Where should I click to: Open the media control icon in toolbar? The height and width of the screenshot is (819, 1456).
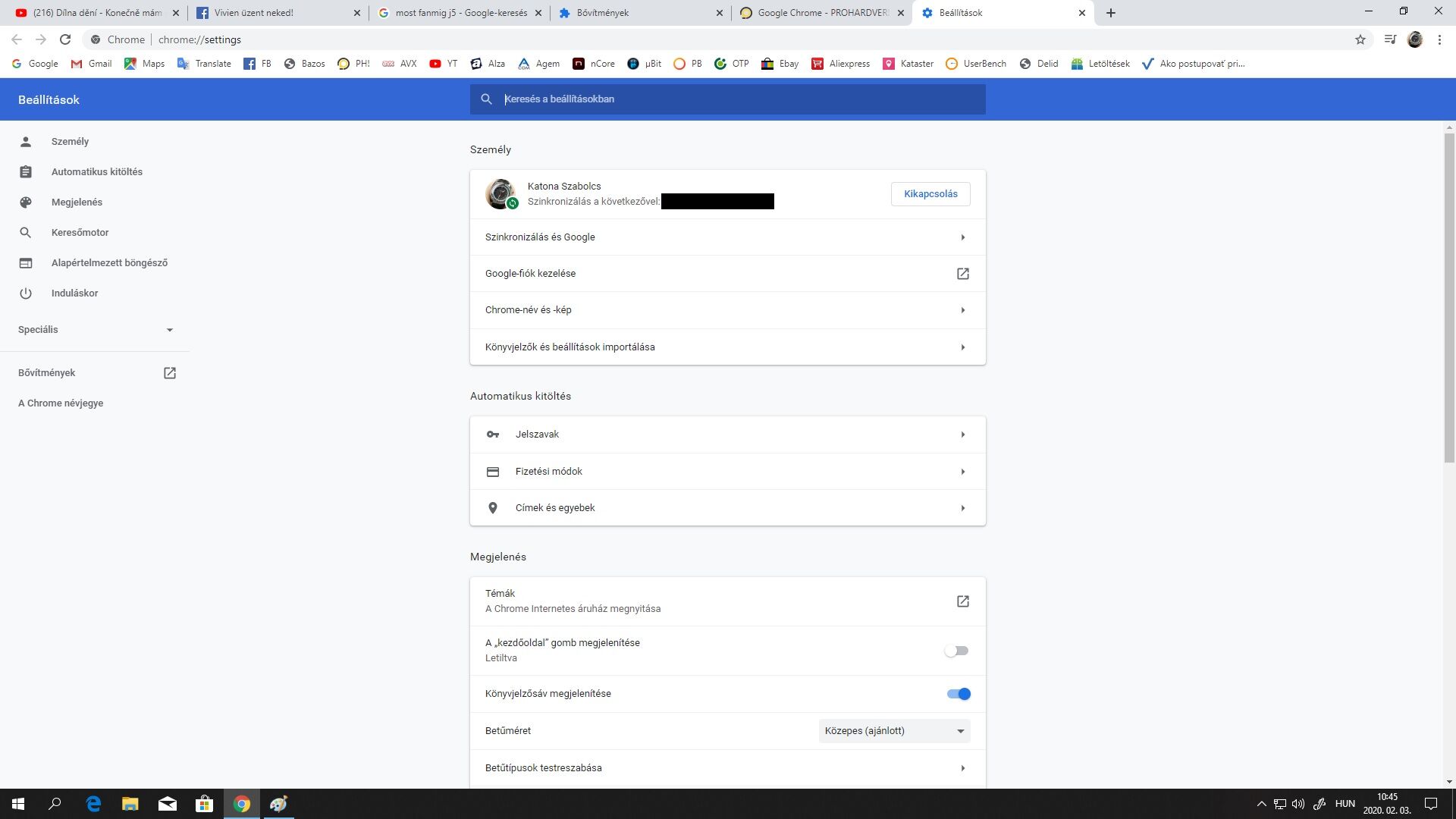[1390, 39]
